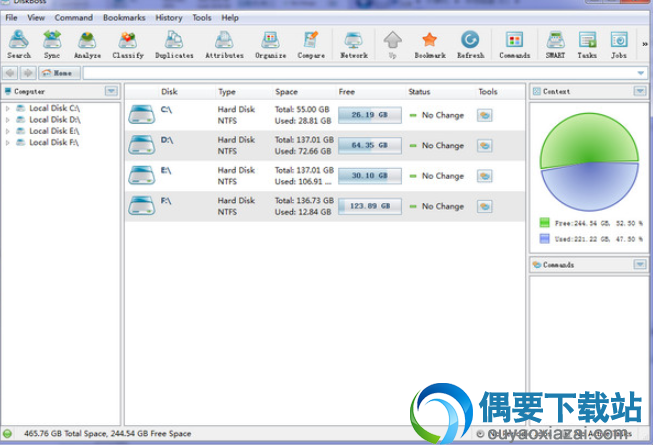Click the E:\ drive icon

pos(142,176)
